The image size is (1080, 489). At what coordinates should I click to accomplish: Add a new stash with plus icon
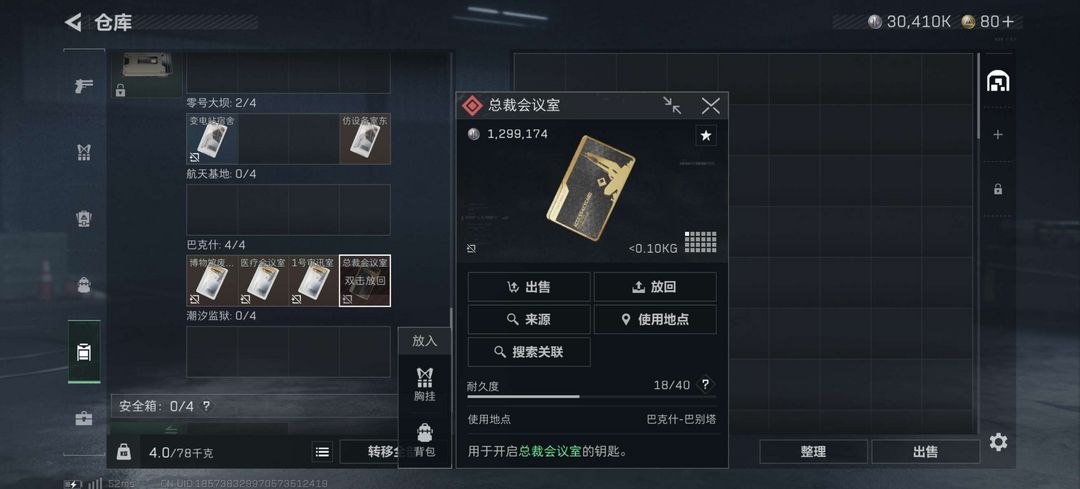click(x=997, y=135)
